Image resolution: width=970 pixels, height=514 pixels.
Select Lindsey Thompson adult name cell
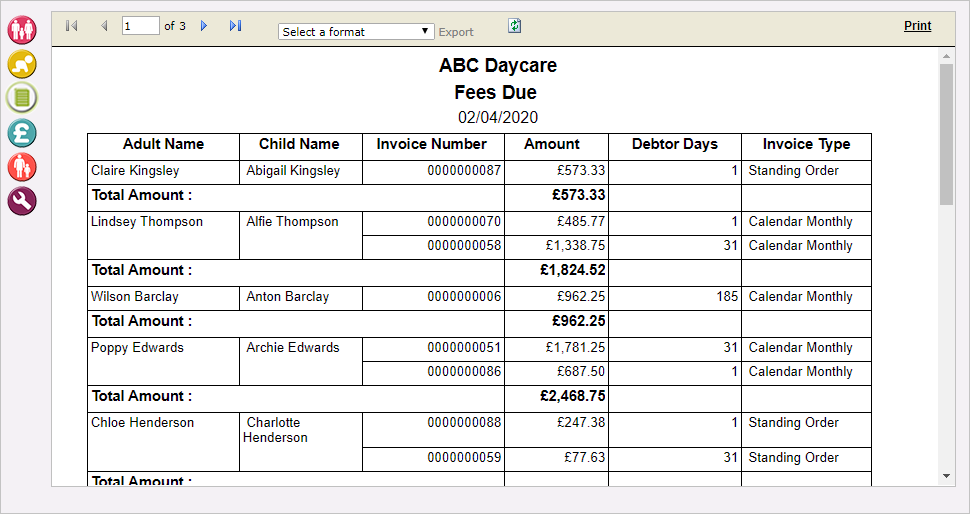(163, 236)
